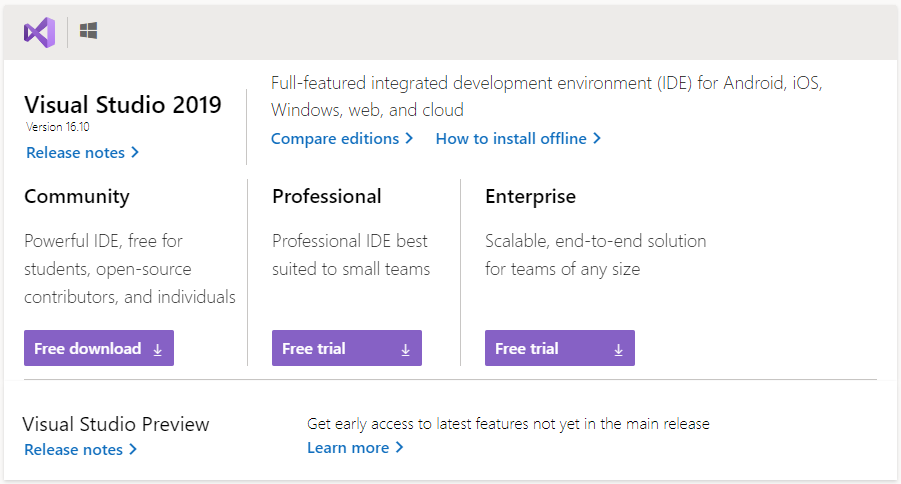This screenshot has width=901, height=484.
Task: Download the Community edition for free
Action: click(x=88, y=349)
